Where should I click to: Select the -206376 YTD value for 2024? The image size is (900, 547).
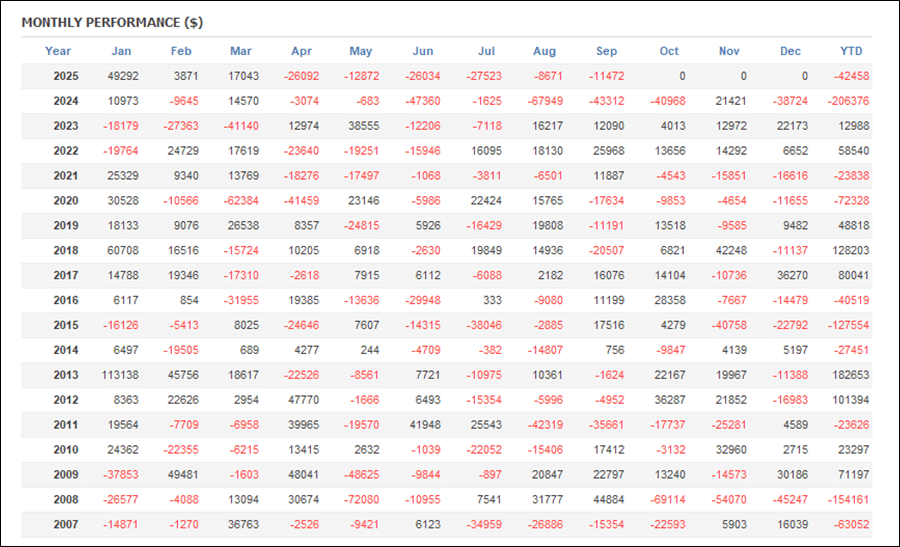click(847, 101)
